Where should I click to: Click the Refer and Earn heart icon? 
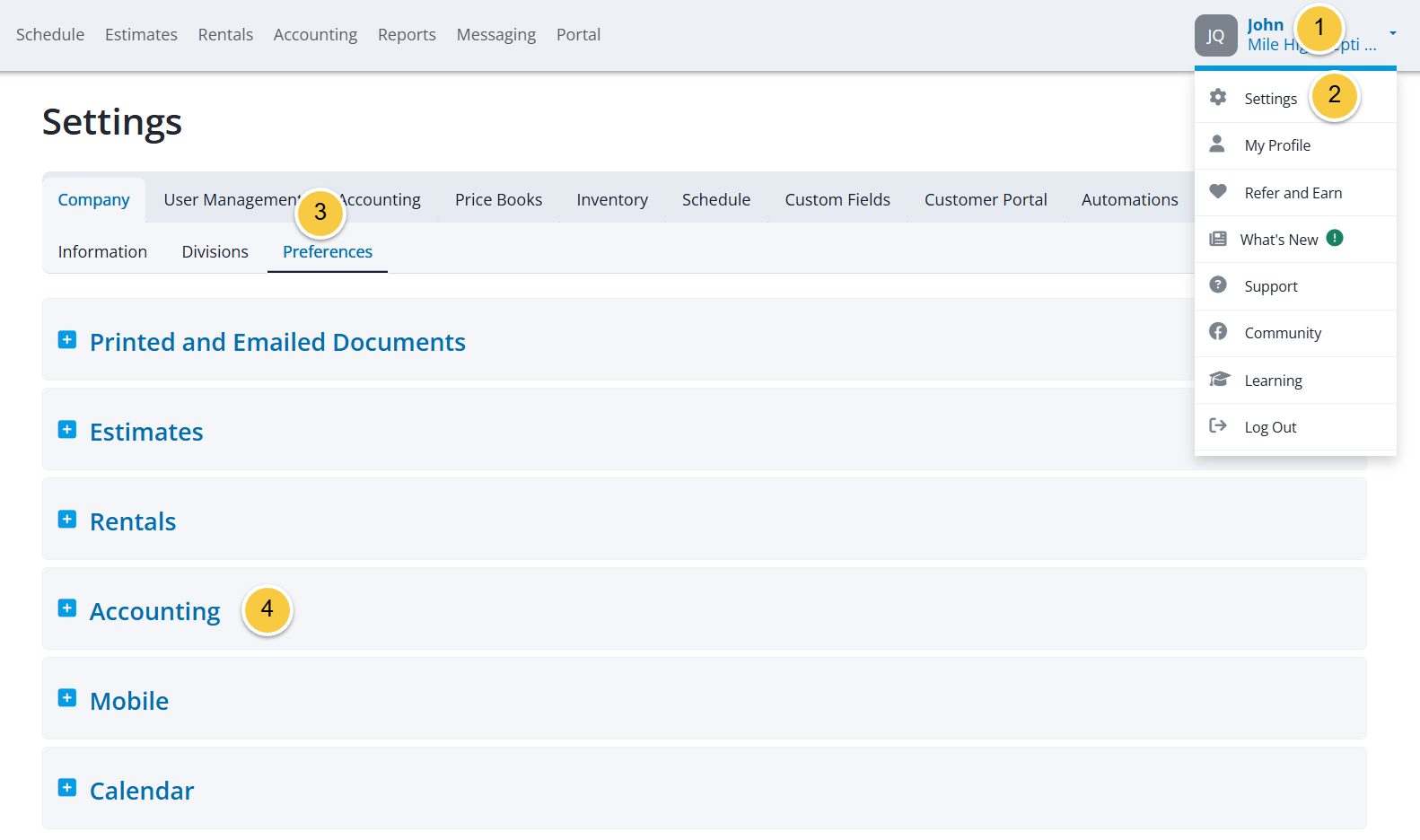[x=1218, y=191]
